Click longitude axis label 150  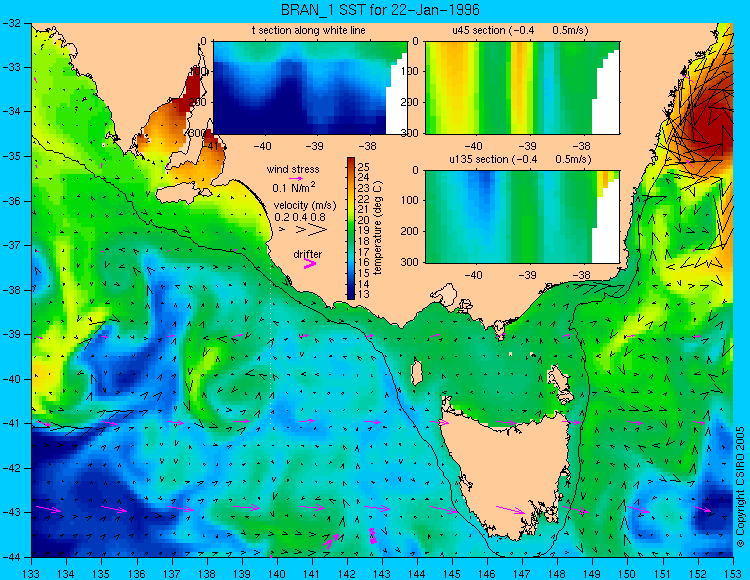pos(628,573)
